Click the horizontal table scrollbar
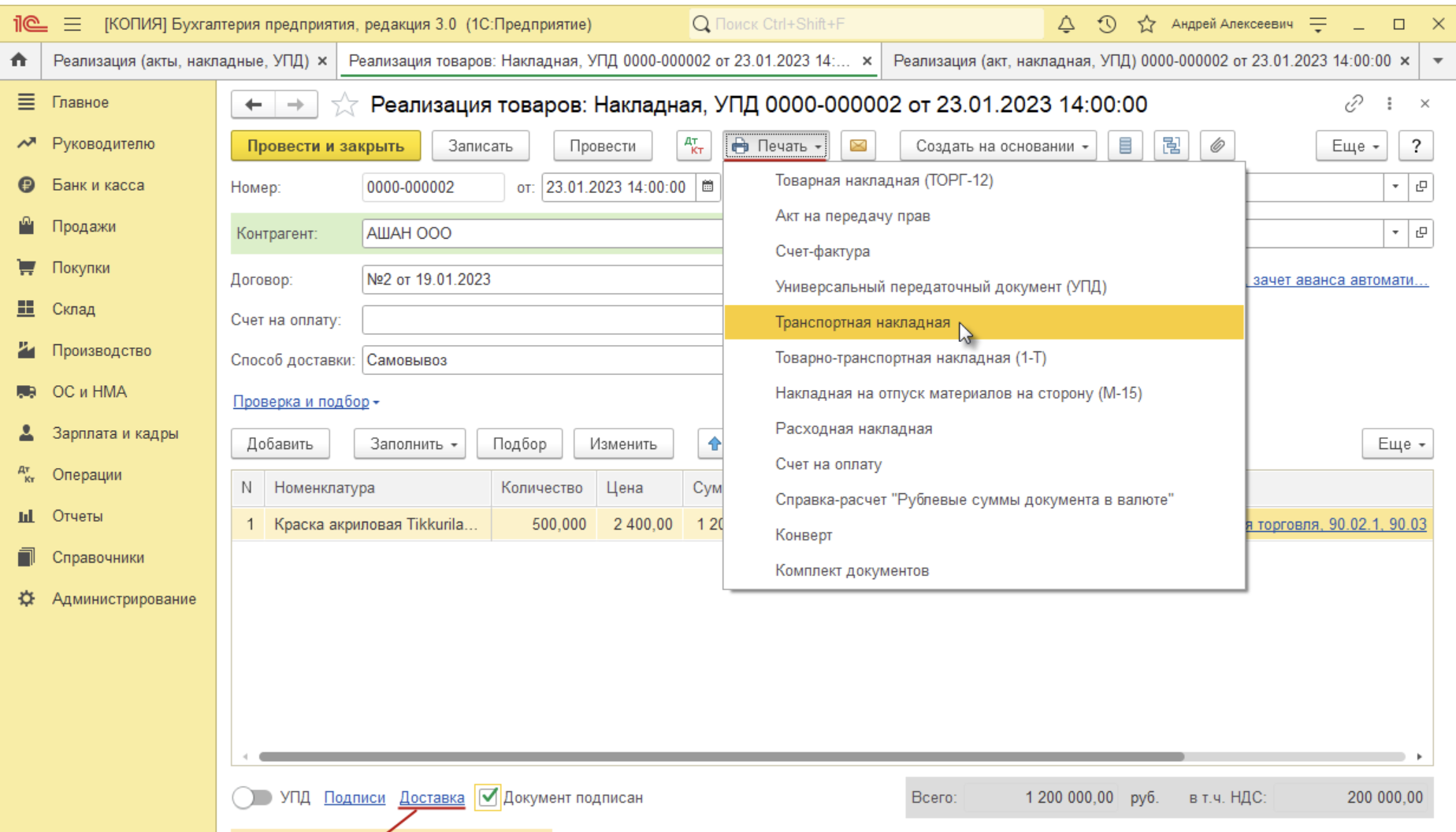This screenshot has width=1456, height=832. point(721,756)
